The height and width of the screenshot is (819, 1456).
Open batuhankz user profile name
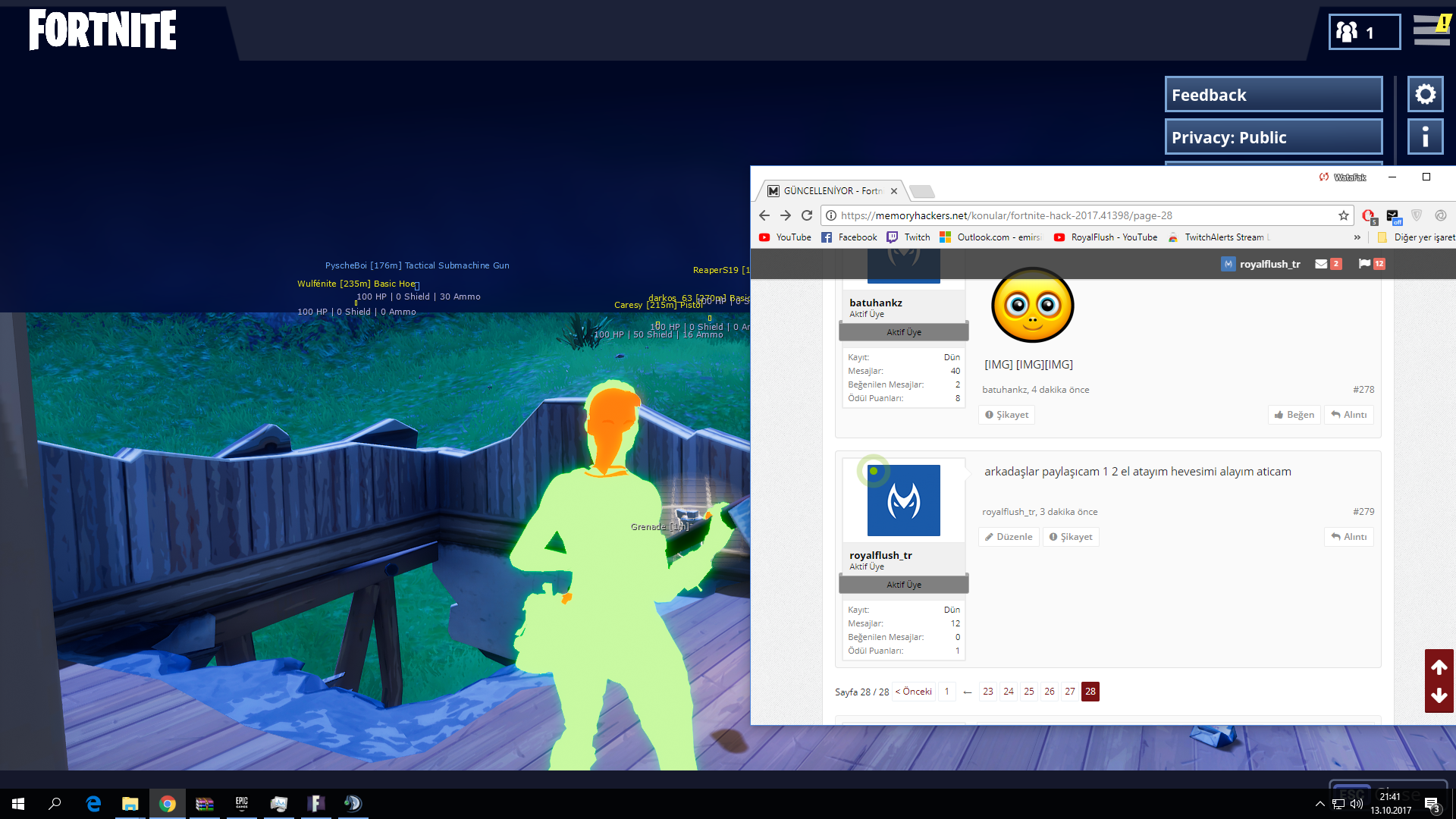876,303
